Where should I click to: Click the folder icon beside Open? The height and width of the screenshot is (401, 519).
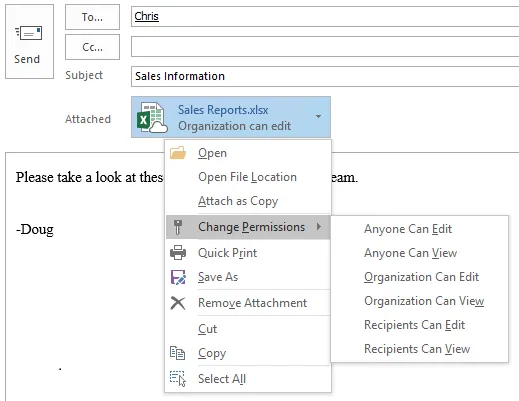pos(178,152)
